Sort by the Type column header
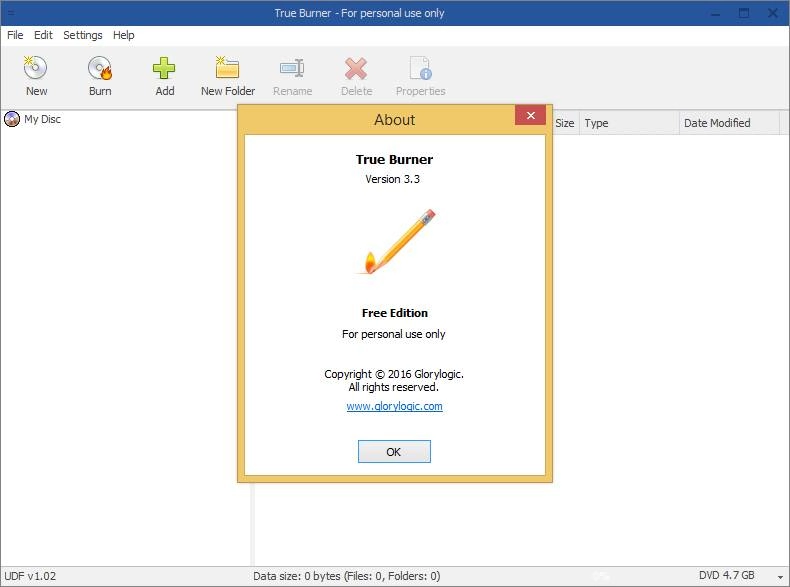Screen dimensions: 790x587 tap(629, 123)
